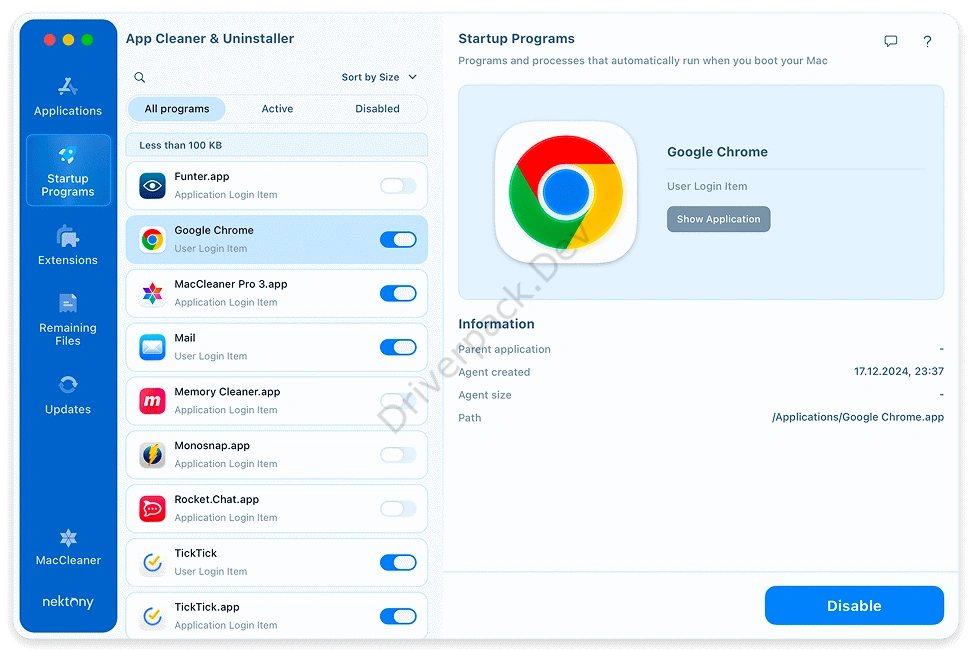
Task: Click the Google Chrome list icon
Action: click(152, 240)
